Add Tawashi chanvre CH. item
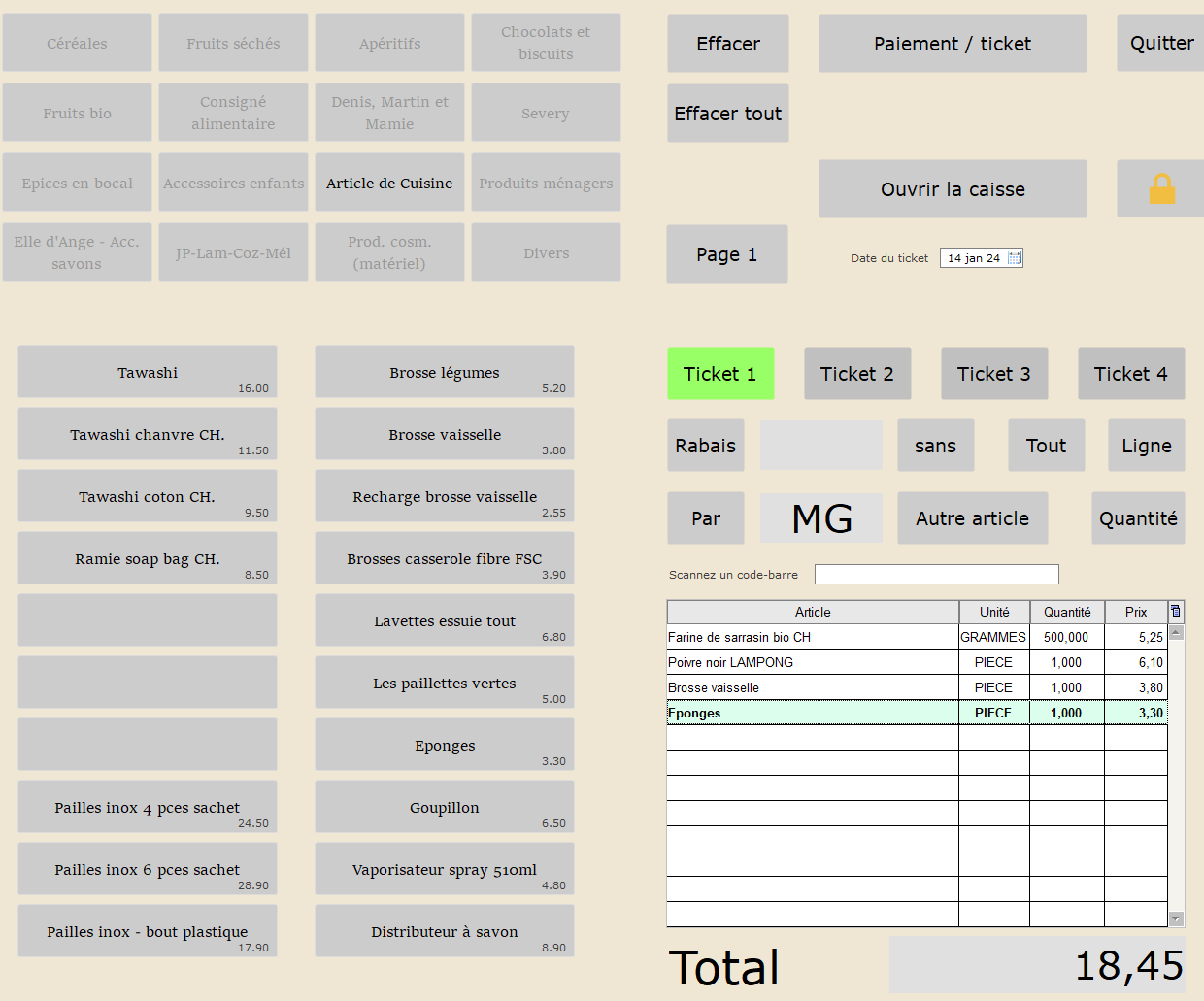The image size is (1204, 1001). (148, 434)
